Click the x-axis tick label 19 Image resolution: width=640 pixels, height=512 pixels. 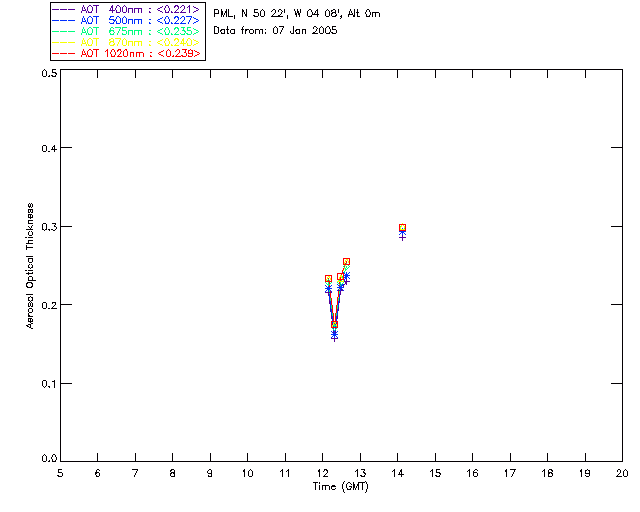tap(585, 473)
